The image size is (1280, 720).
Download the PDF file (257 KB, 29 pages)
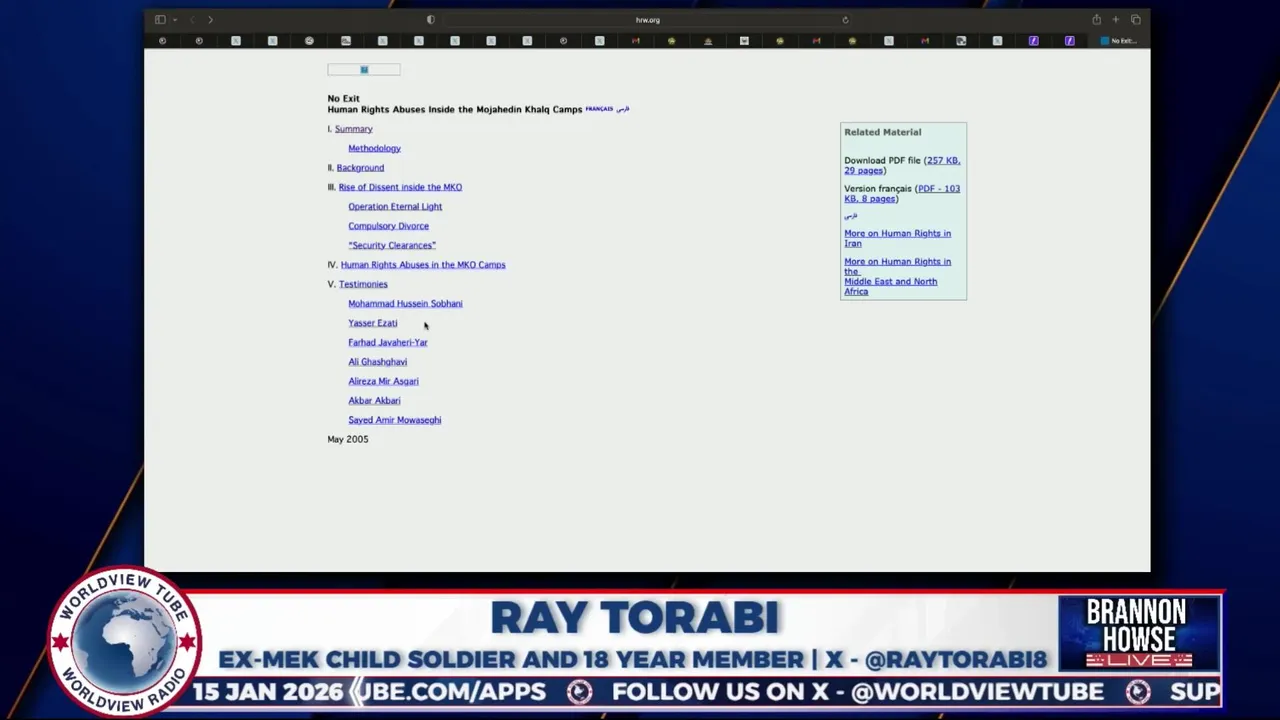point(902,165)
